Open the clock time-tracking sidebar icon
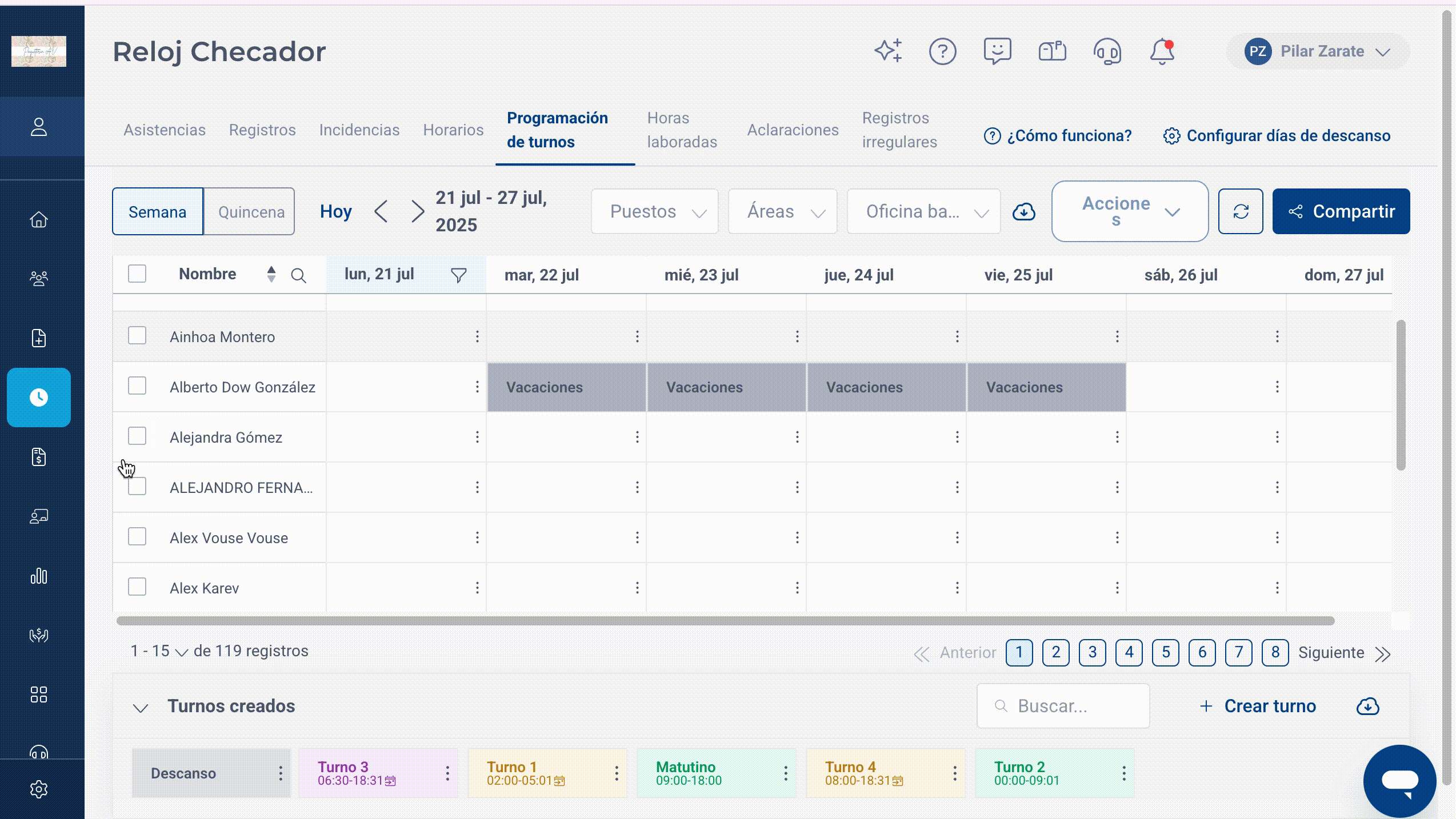 39,398
